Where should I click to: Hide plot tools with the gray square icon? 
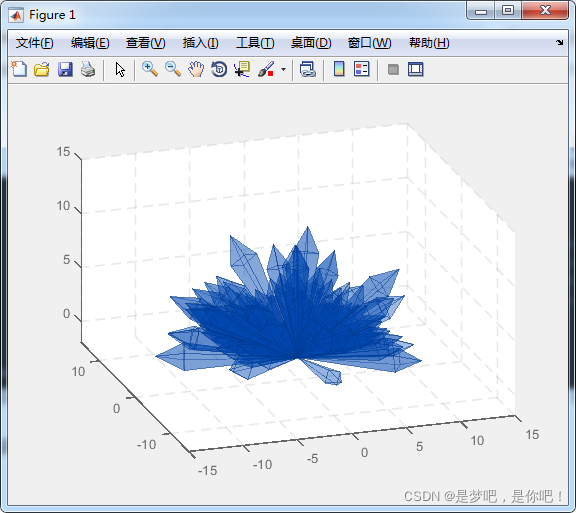pyautogui.click(x=393, y=69)
